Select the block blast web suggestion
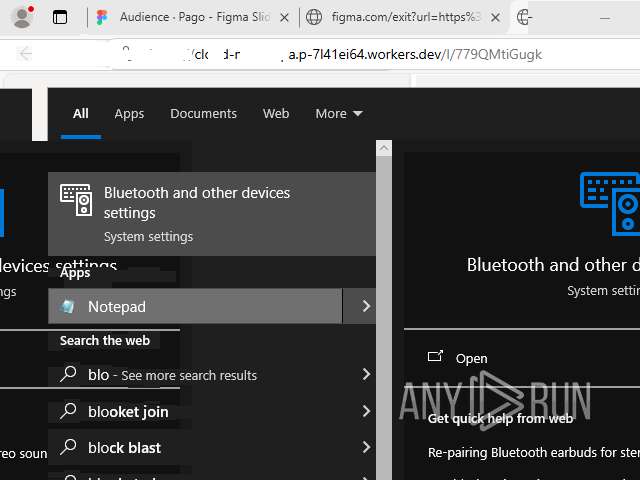This screenshot has width=640, height=480. tap(124, 448)
